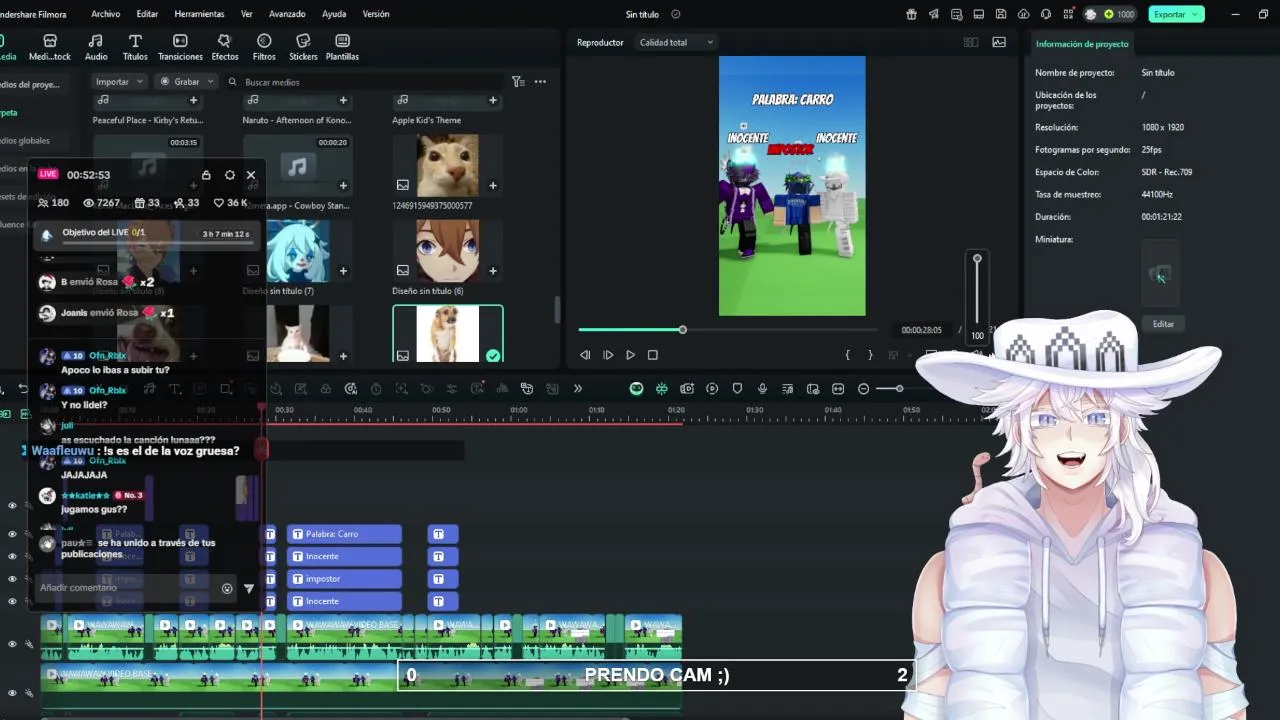Click the paper plane share icon

pos(934,14)
